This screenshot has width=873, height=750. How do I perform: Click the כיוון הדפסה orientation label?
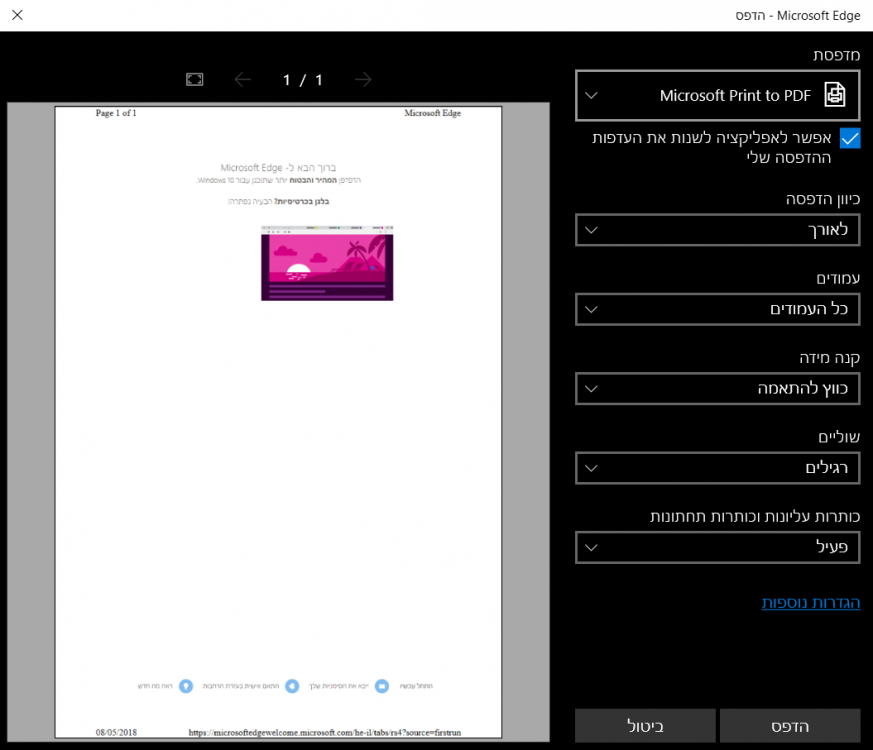(823, 199)
